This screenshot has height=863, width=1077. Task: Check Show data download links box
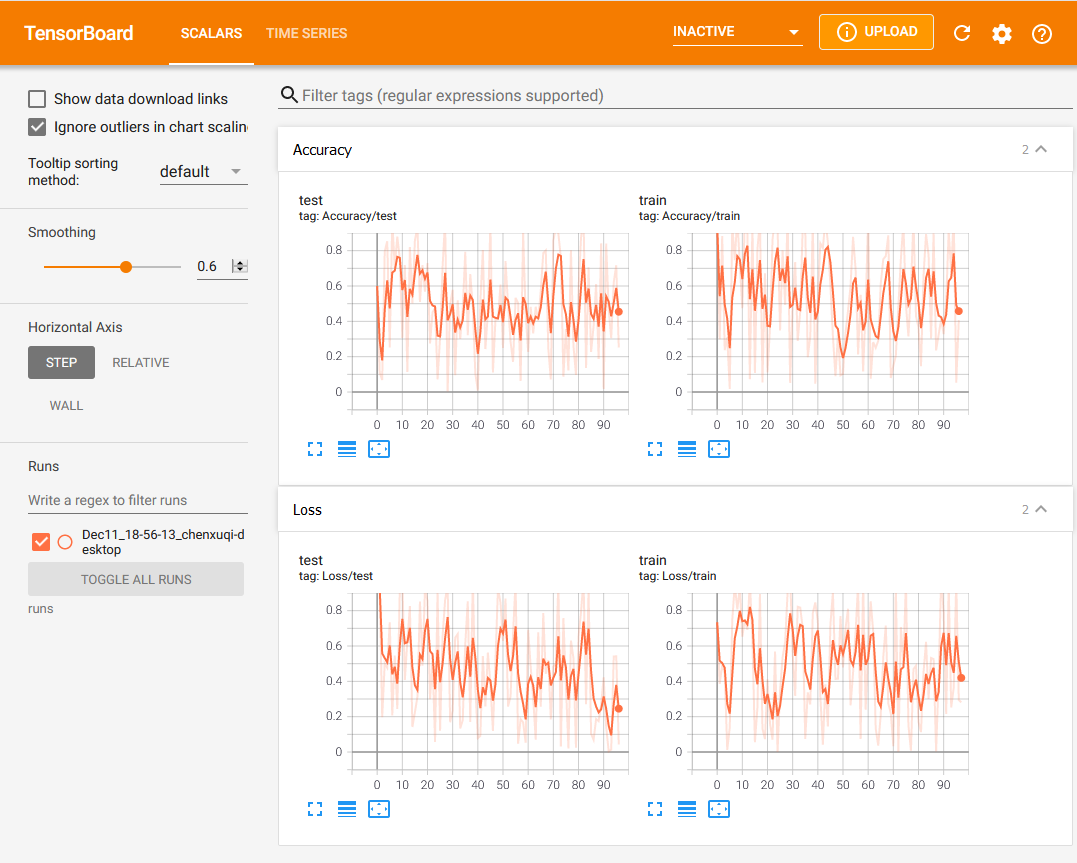[x=37, y=99]
